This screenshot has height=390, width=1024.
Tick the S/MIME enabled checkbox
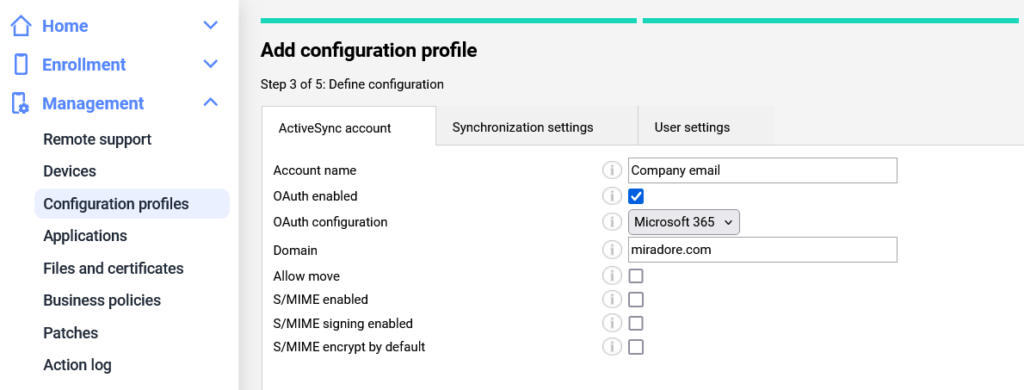636,300
